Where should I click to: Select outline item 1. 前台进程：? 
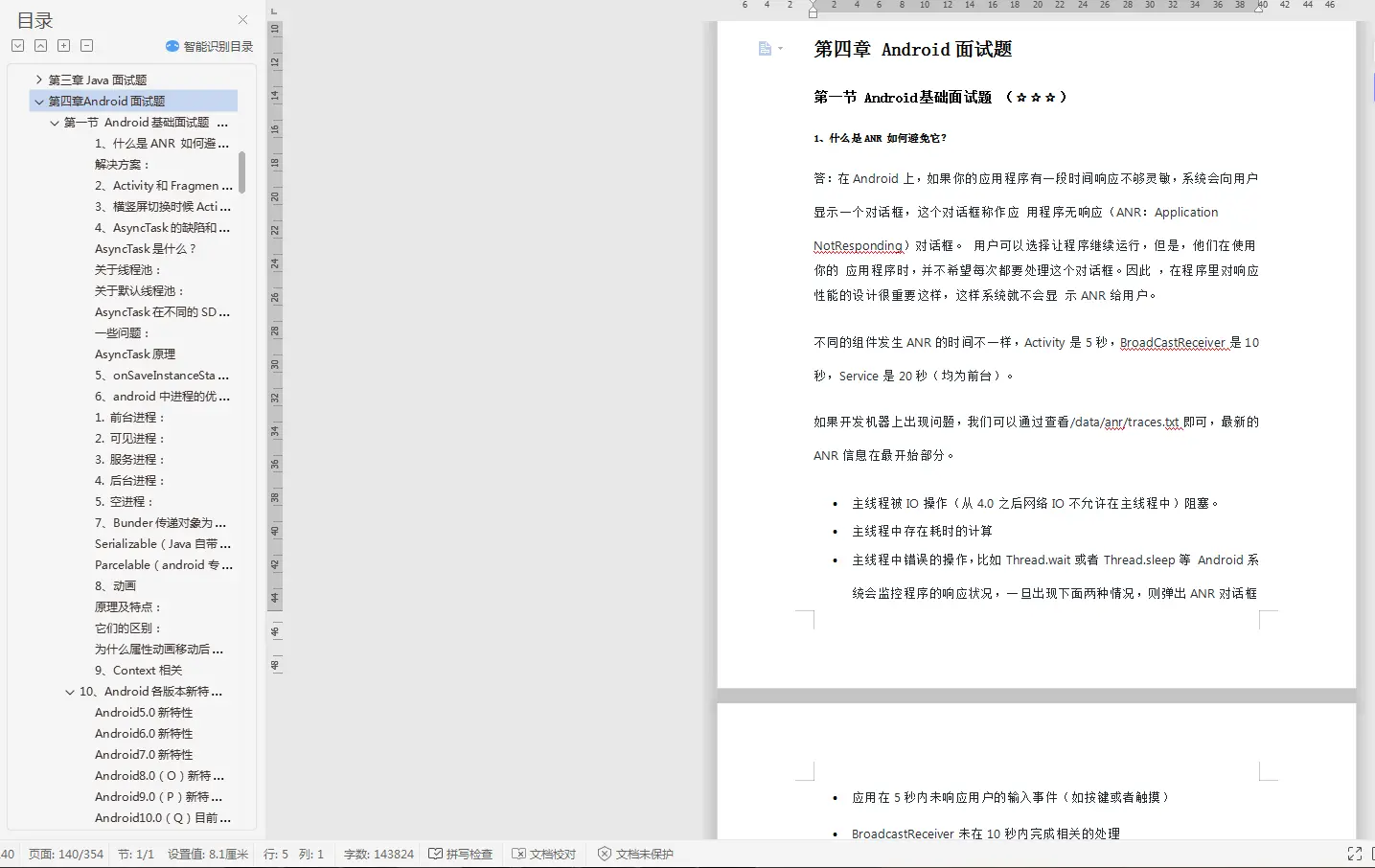tap(130, 418)
